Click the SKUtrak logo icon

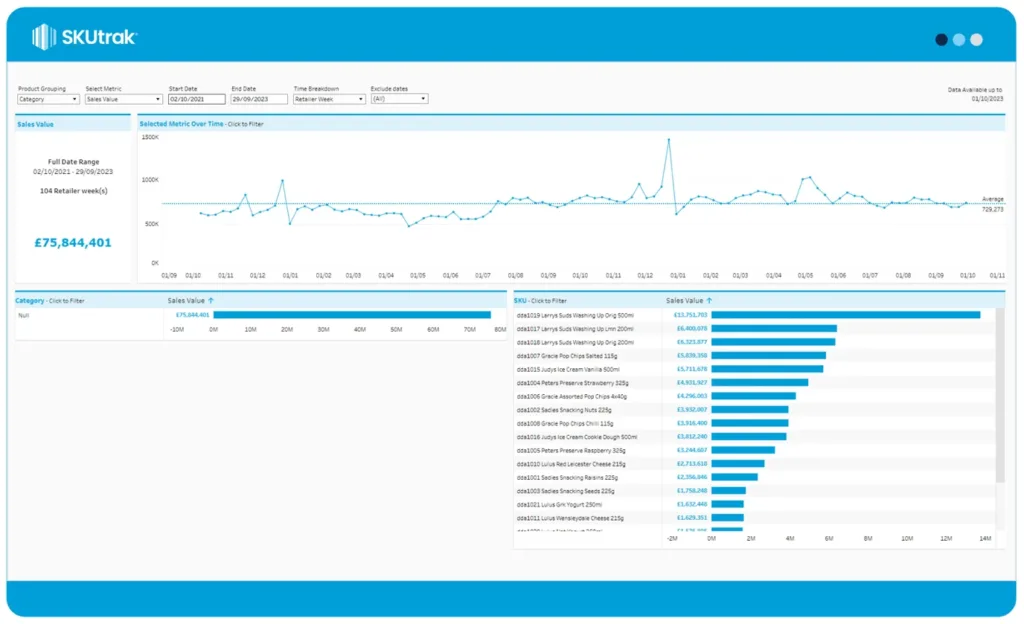coord(43,37)
